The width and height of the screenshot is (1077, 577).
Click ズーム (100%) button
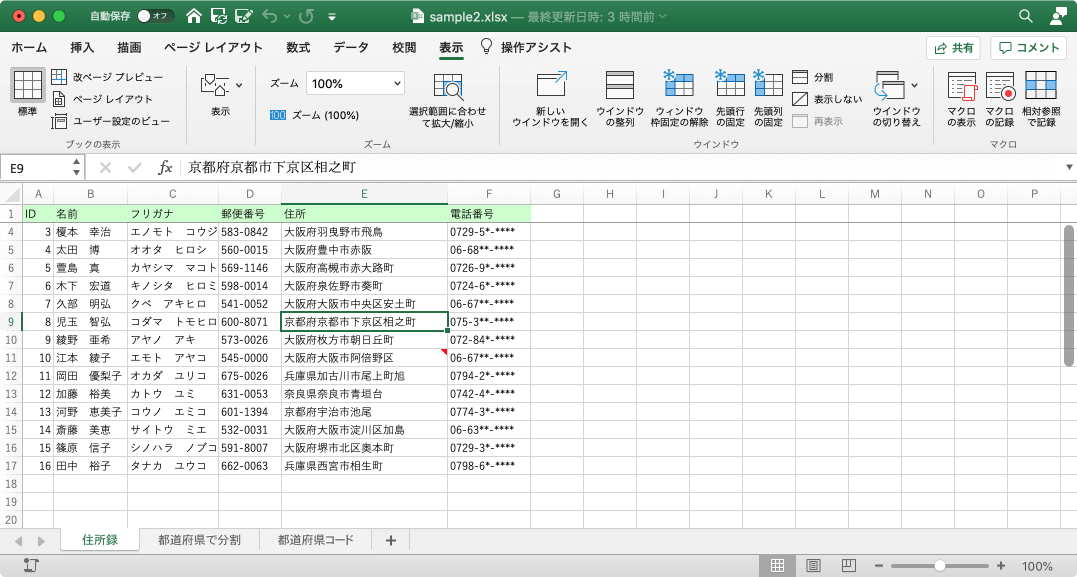coord(314,115)
